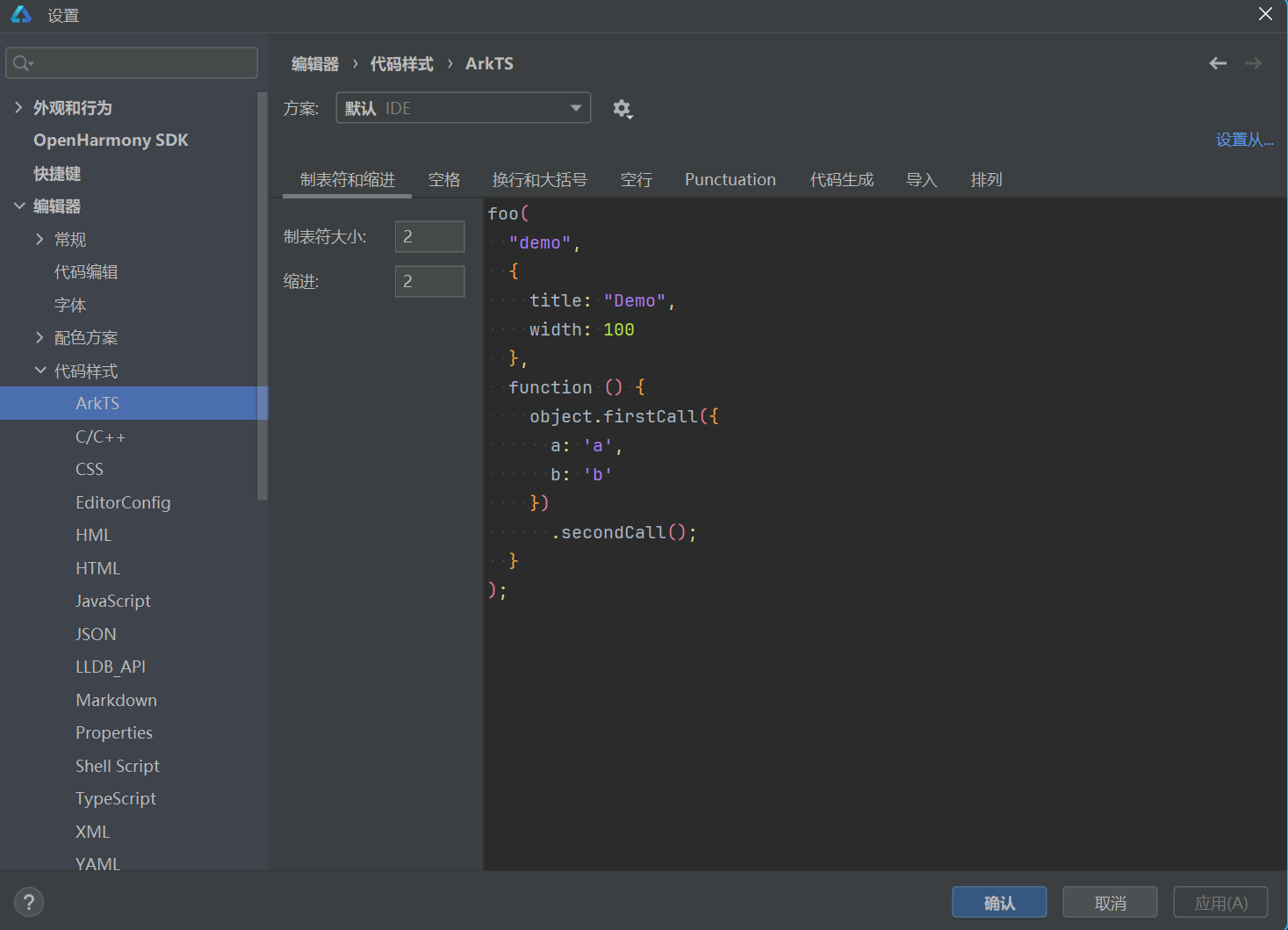Image resolution: width=1288 pixels, height=930 pixels.
Task: Click the 编辑器 breadcrumb
Action: coord(315,64)
